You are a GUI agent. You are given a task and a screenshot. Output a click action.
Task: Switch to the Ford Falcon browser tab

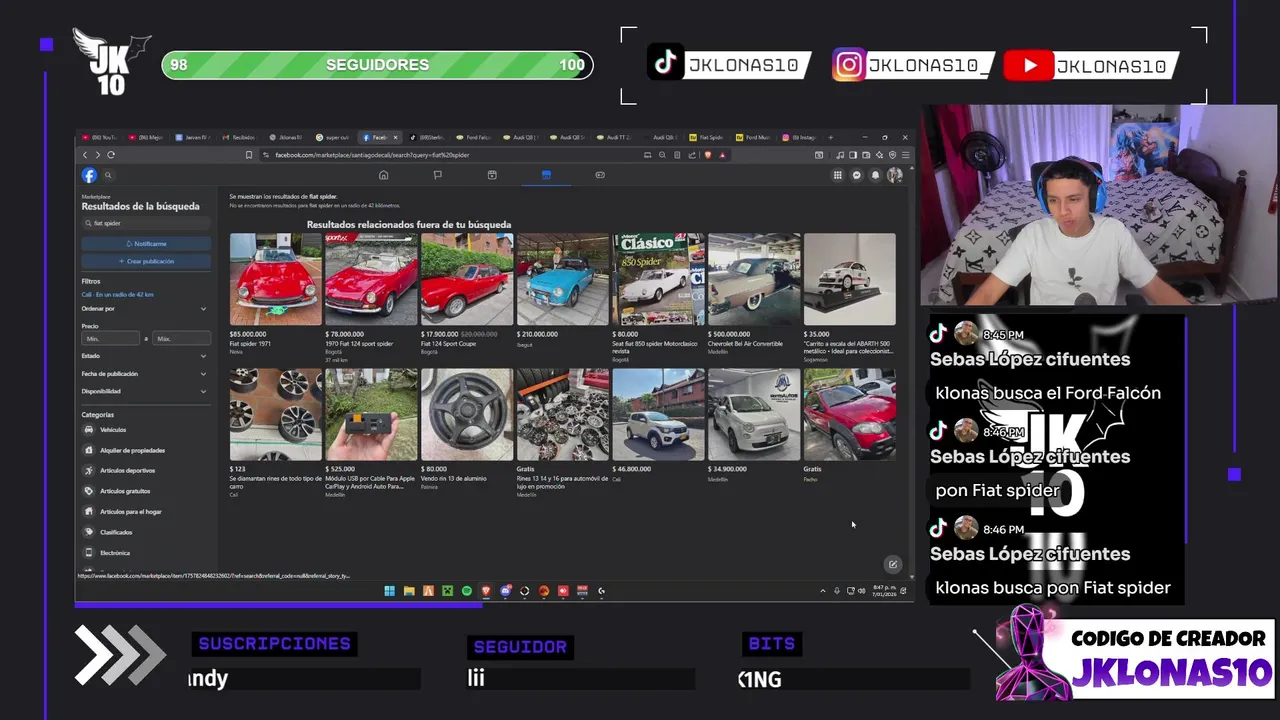click(474, 137)
